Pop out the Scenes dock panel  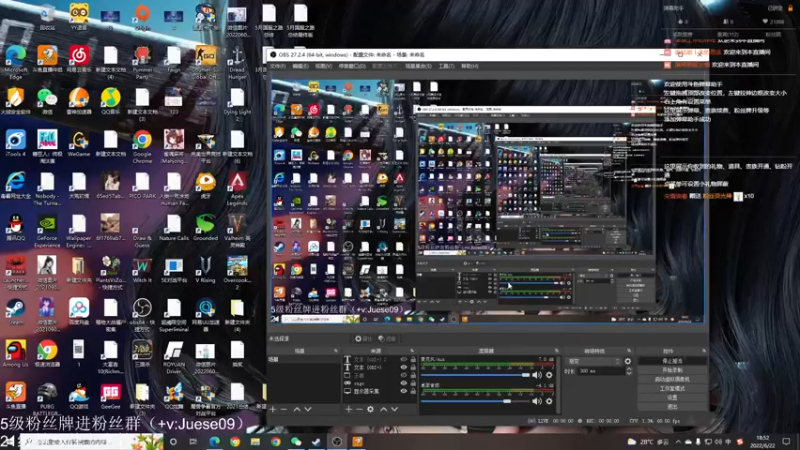[x=336, y=351]
